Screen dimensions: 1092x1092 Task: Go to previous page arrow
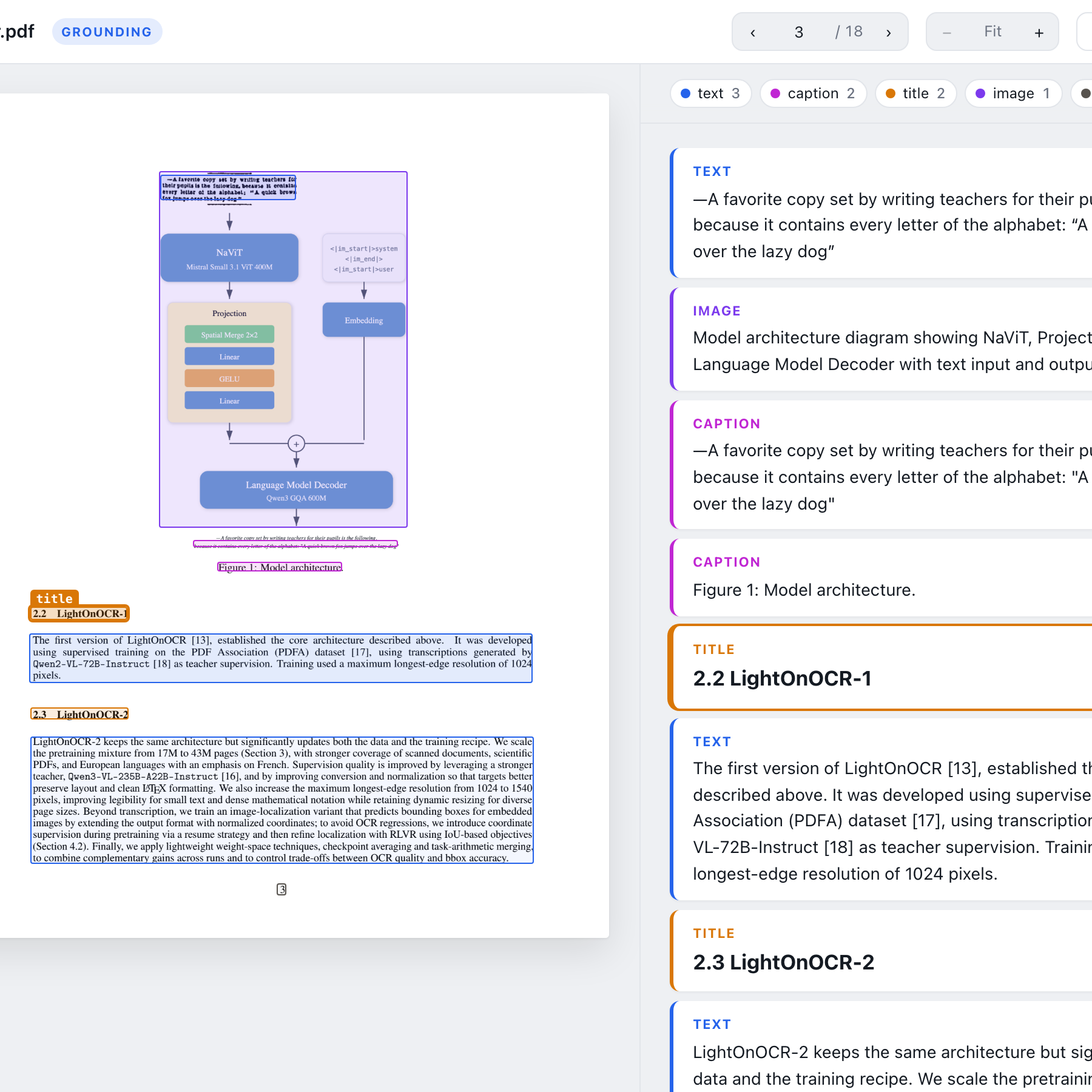click(x=753, y=32)
